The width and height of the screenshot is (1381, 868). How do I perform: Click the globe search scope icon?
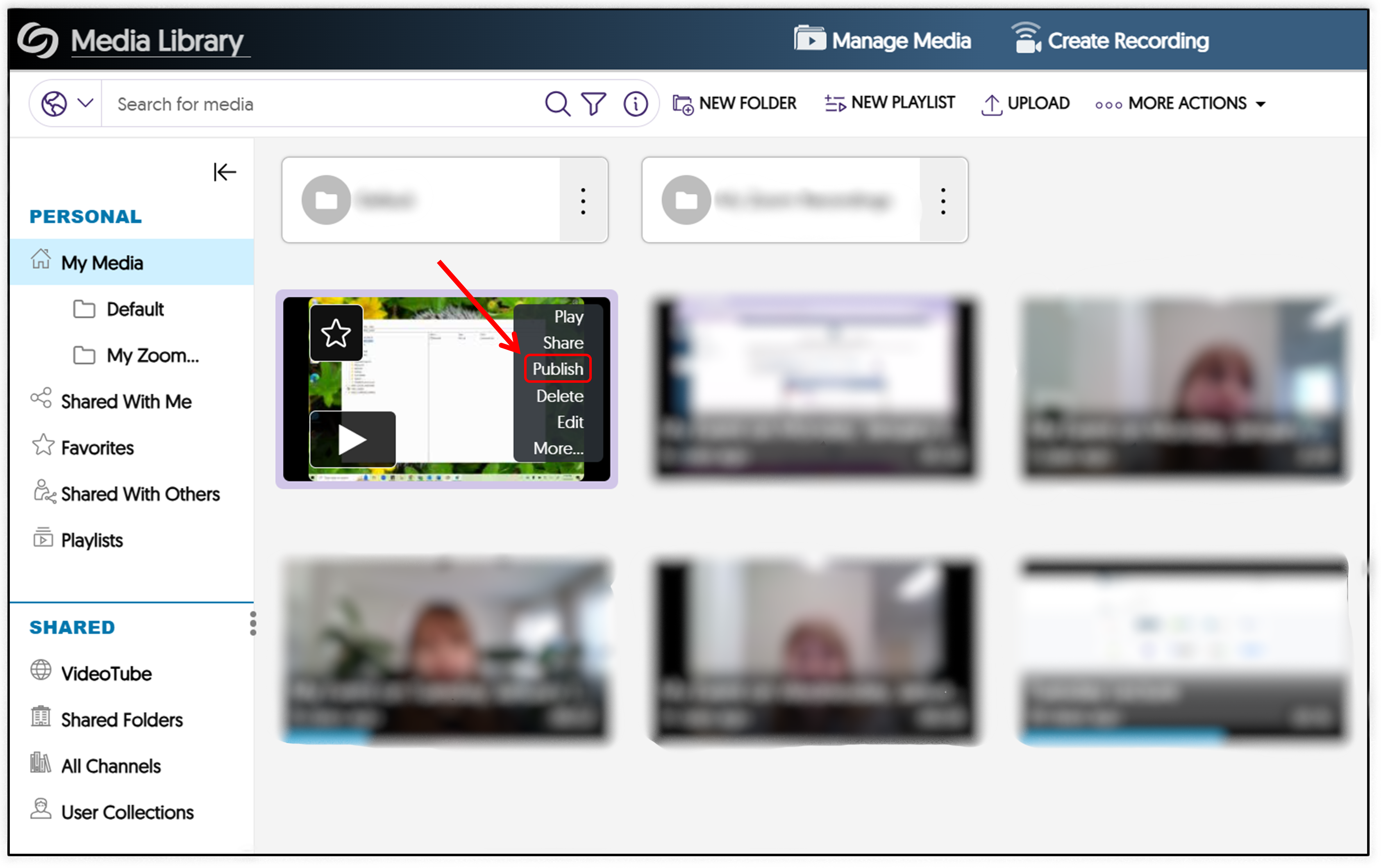tap(54, 104)
